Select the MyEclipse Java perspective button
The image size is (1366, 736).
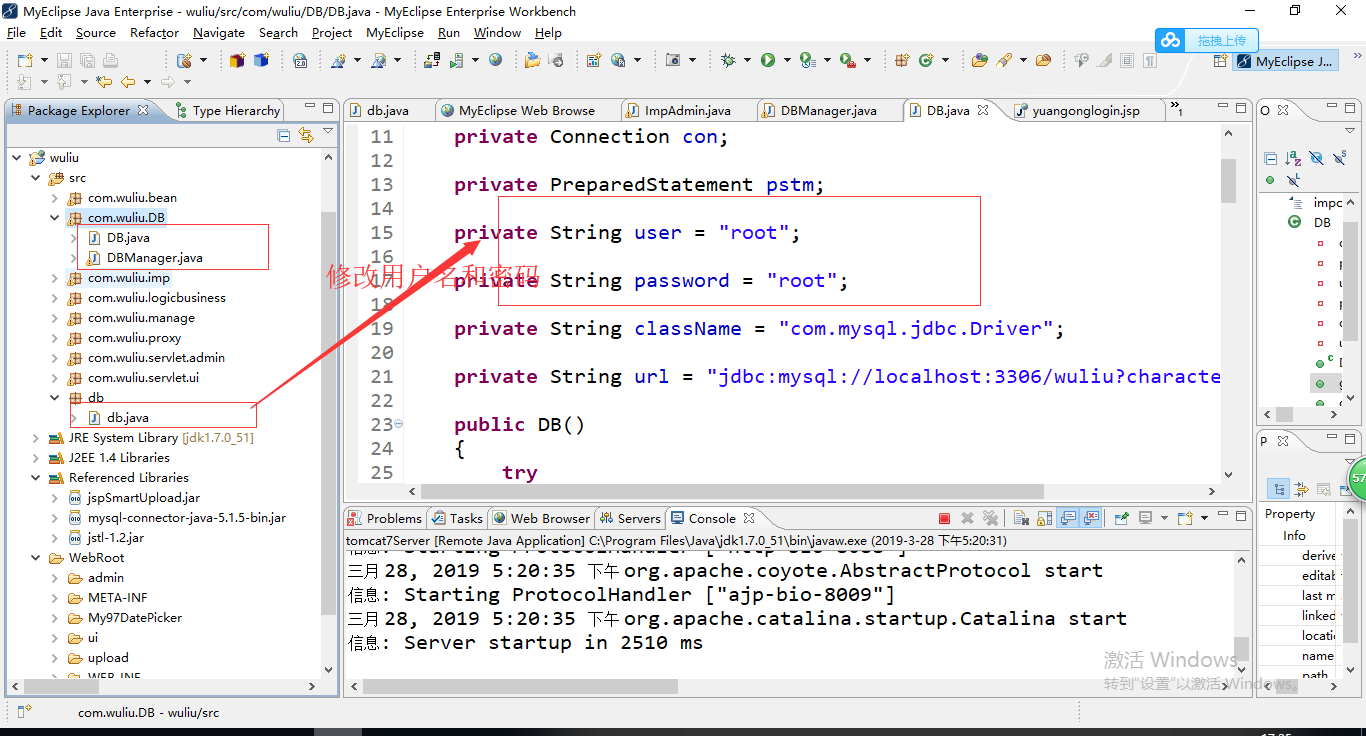point(1285,61)
